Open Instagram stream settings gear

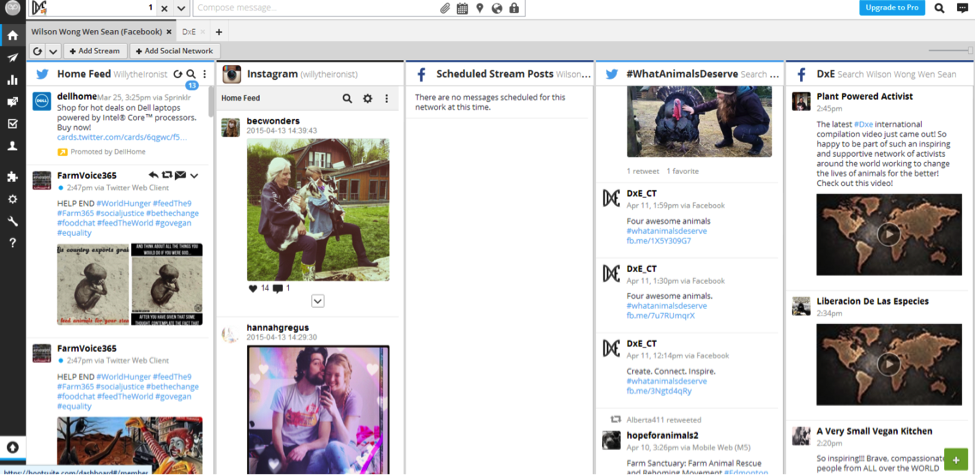pyautogui.click(x=367, y=98)
